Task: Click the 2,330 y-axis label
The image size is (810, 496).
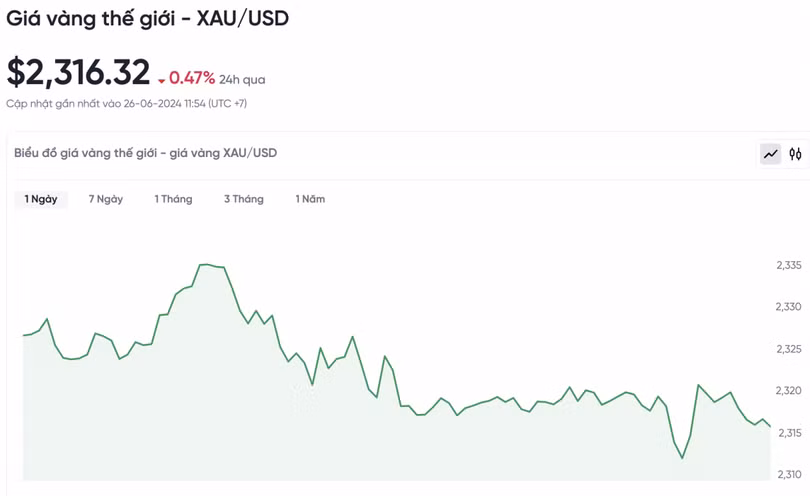Action: (x=789, y=307)
